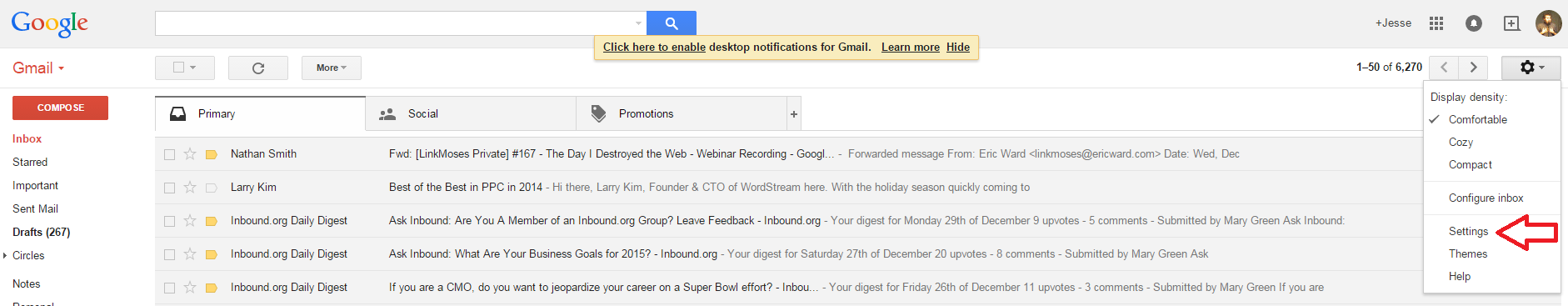Toggle importance marker on Larry Kim email
Image resolution: width=1568 pixels, height=306 pixels.
click(212, 188)
